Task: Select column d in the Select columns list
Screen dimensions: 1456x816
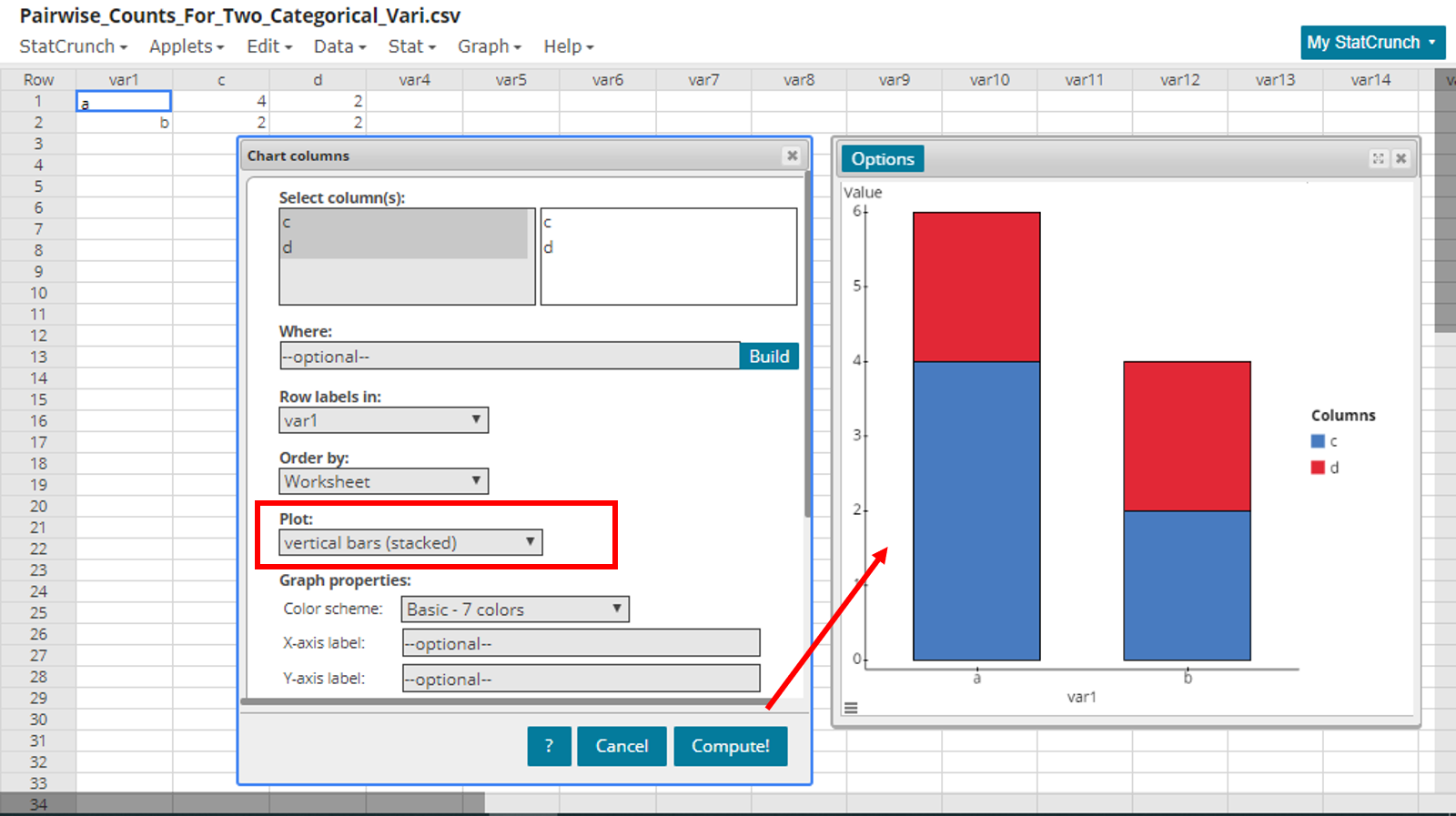Action: pyautogui.click(x=405, y=247)
